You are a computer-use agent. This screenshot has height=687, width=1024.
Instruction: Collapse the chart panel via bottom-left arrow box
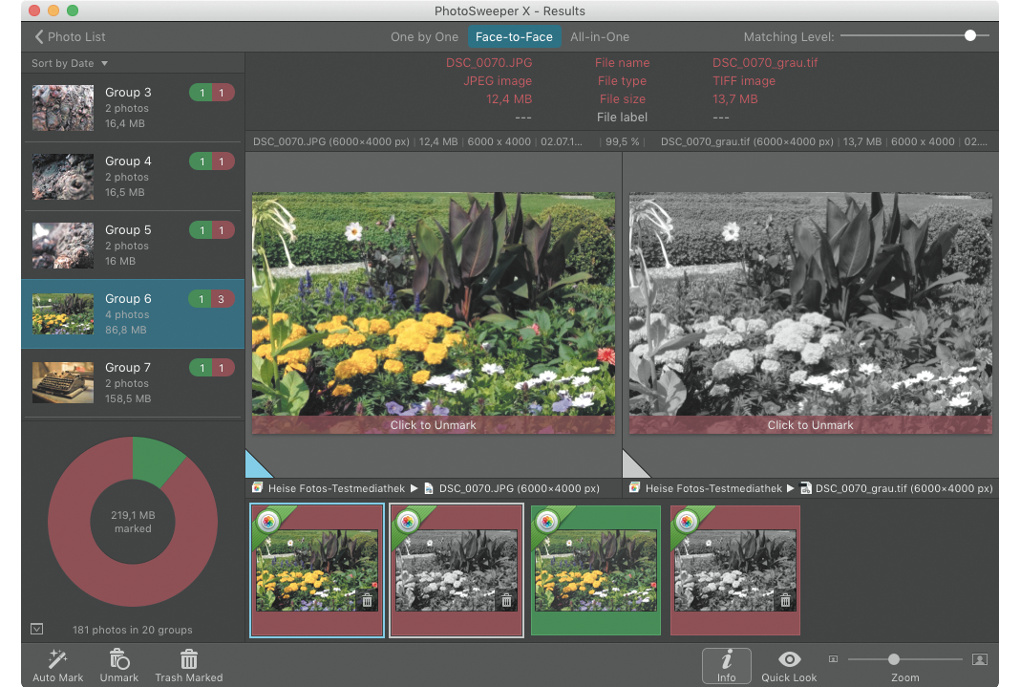click(x=37, y=629)
